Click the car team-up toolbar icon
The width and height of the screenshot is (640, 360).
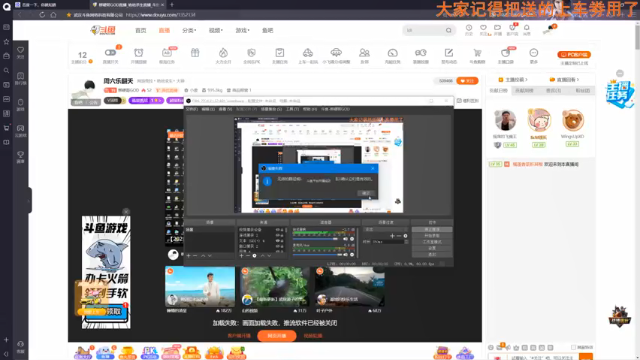point(308,53)
